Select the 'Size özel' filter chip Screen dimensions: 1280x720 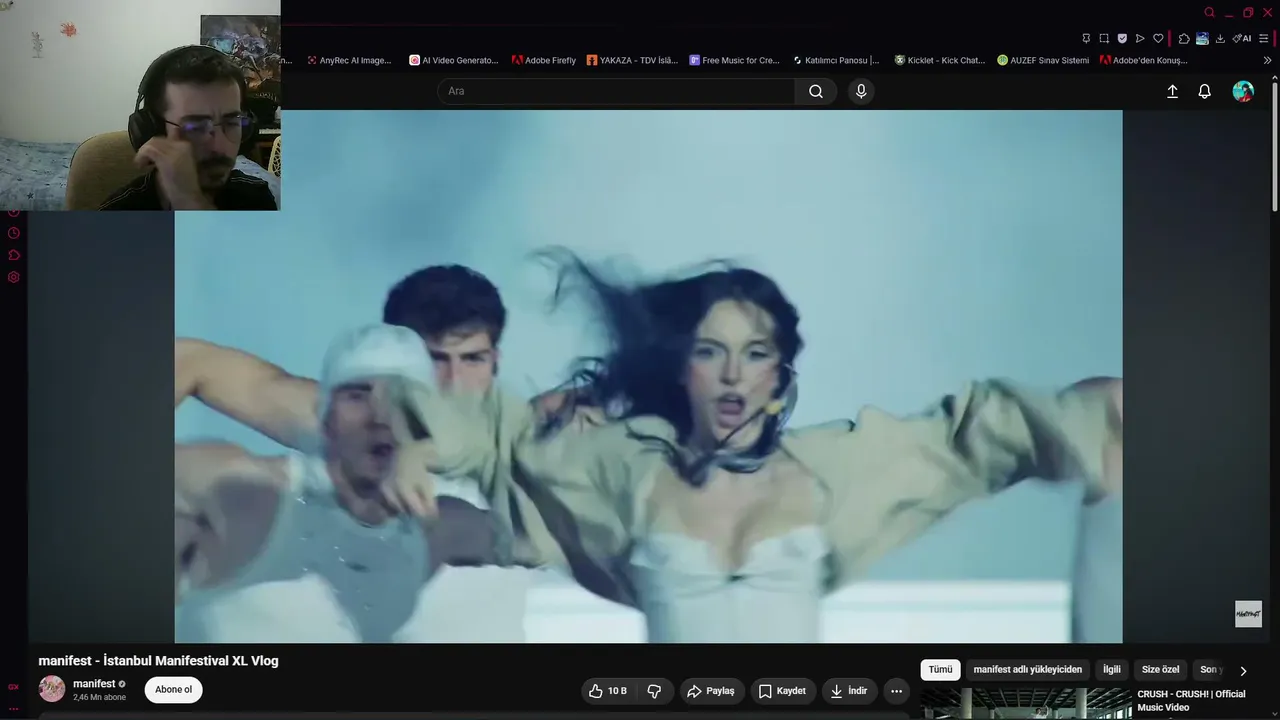(1161, 670)
